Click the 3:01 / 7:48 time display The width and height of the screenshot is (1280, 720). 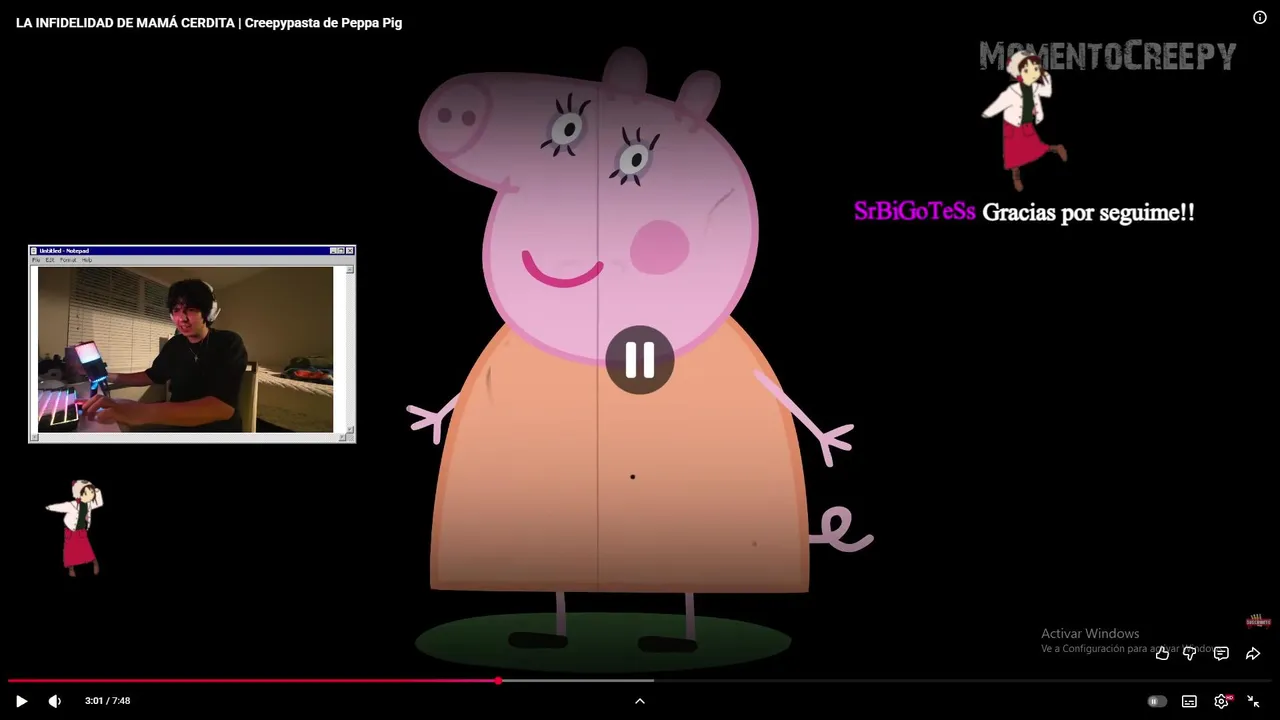(108, 701)
